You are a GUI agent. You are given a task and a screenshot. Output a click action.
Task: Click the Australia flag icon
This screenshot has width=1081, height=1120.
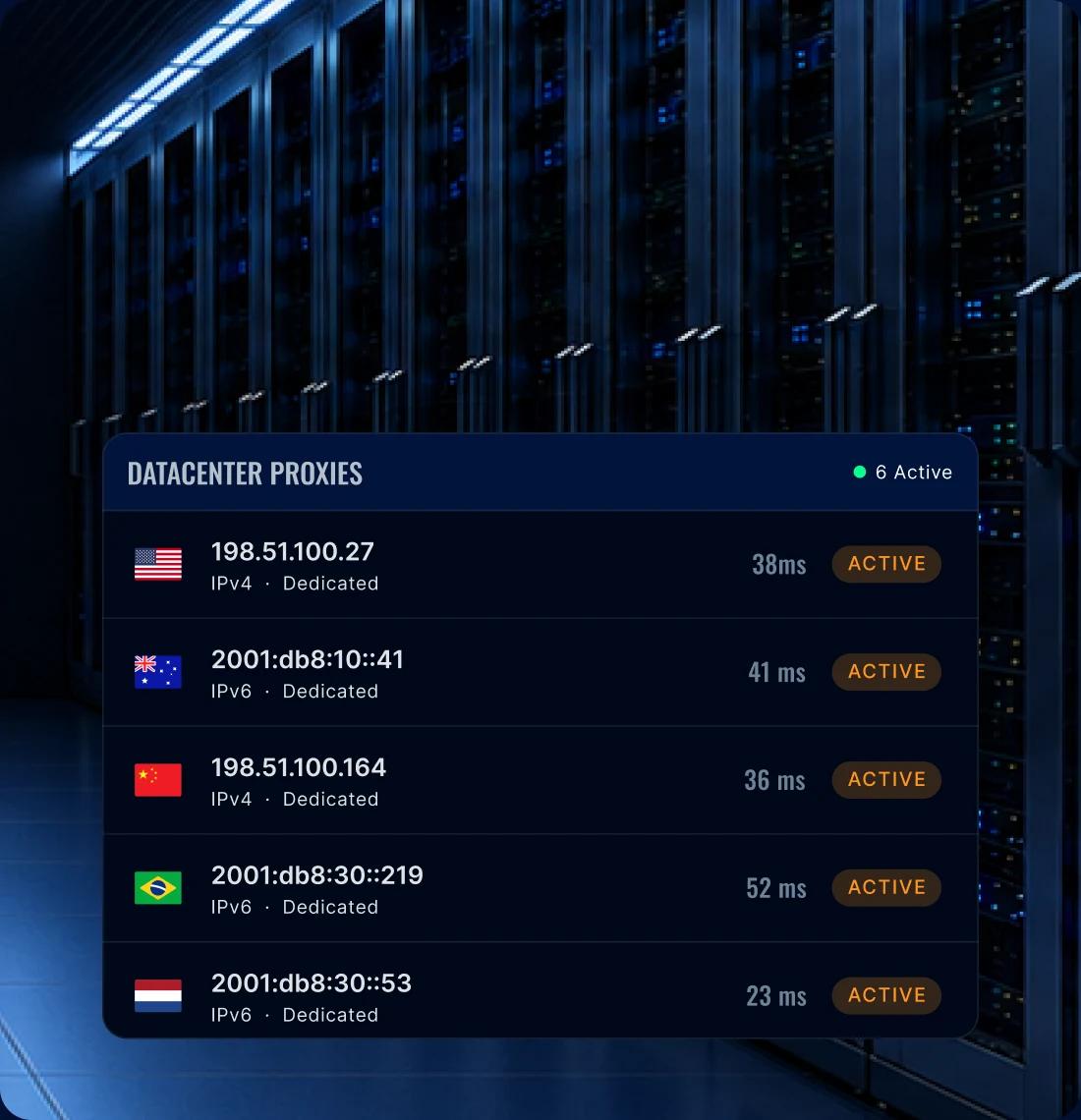coord(158,672)
